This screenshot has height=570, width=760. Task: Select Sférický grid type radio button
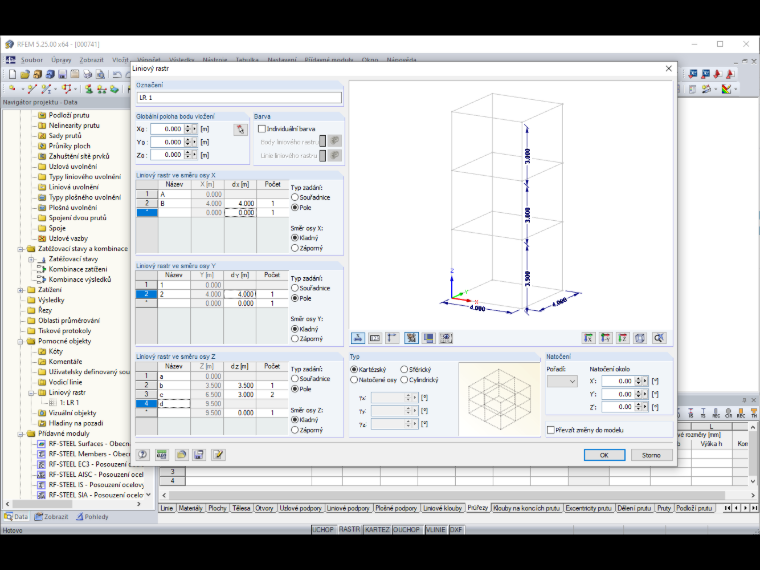(404, 369)
